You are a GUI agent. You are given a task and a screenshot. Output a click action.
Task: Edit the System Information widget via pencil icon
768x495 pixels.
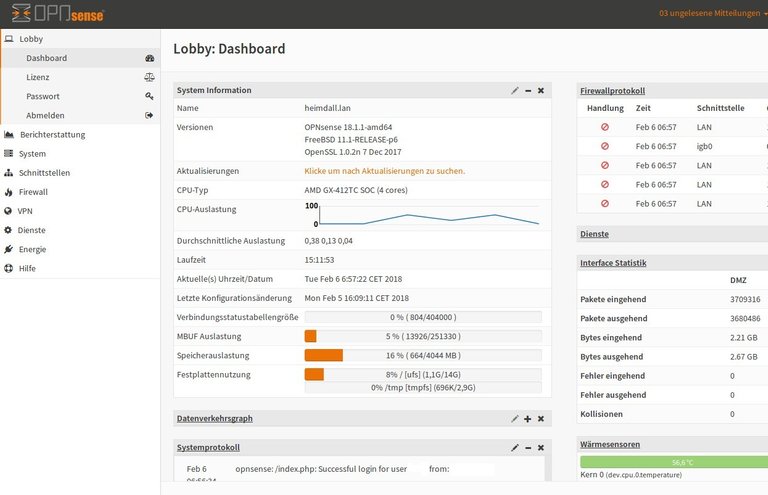tap(515, 90)
